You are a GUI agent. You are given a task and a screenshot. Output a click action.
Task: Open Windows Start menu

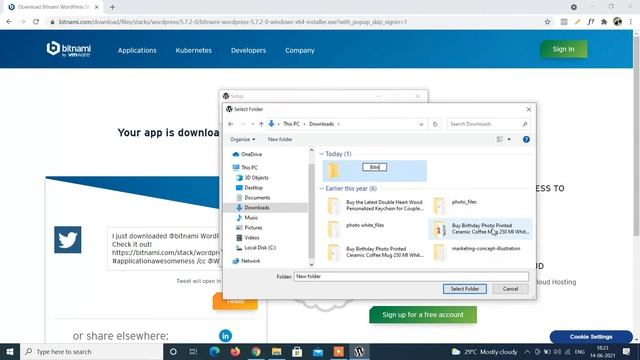10,352
